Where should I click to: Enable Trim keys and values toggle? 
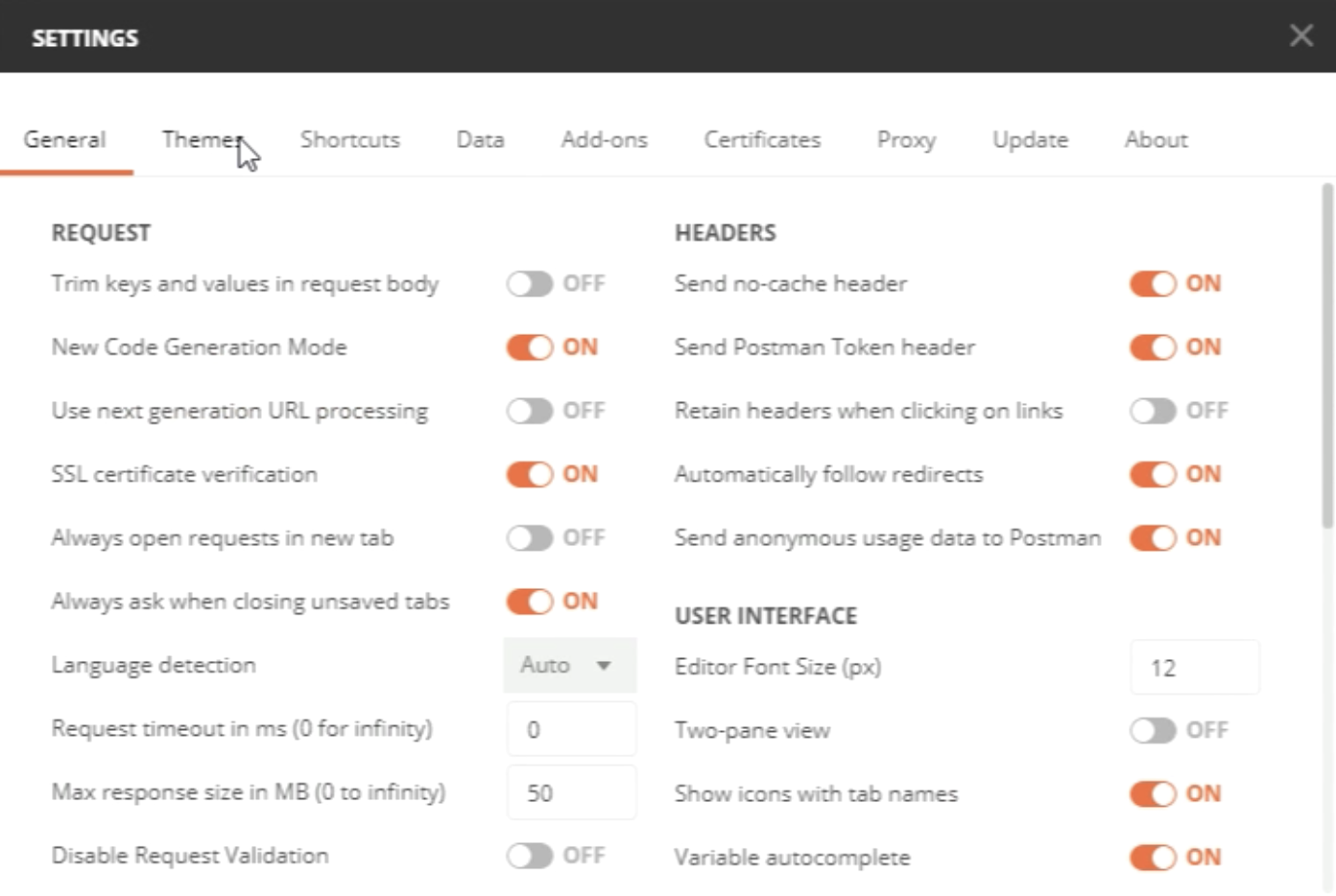click(530, 284)
